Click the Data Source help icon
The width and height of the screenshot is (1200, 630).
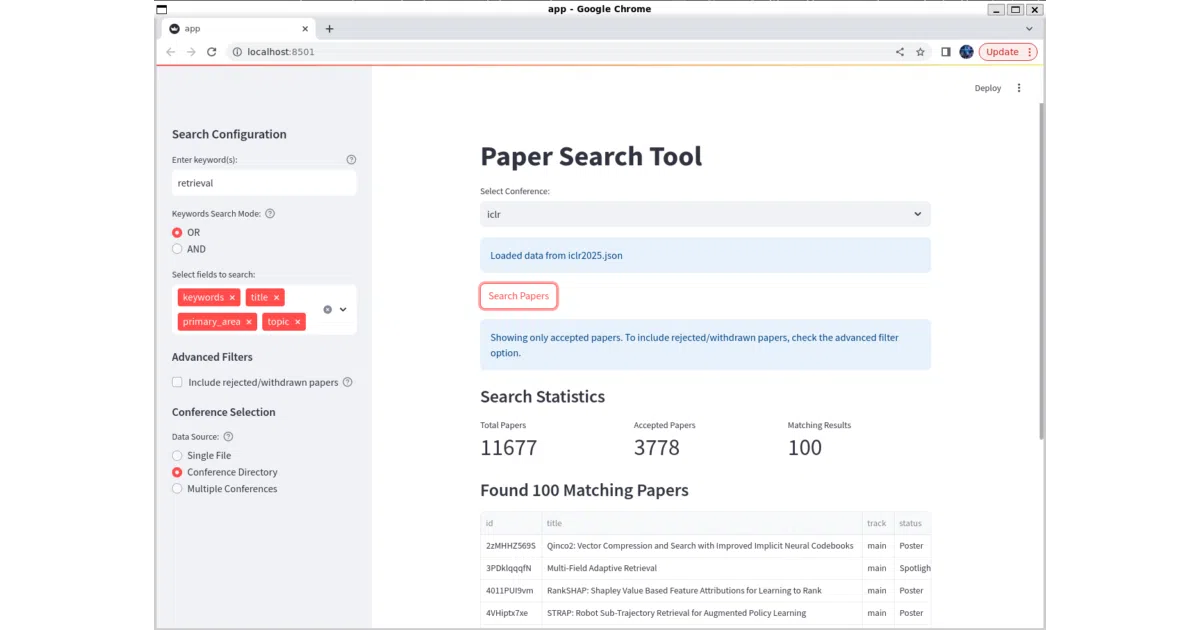click(x=228, y=437)
